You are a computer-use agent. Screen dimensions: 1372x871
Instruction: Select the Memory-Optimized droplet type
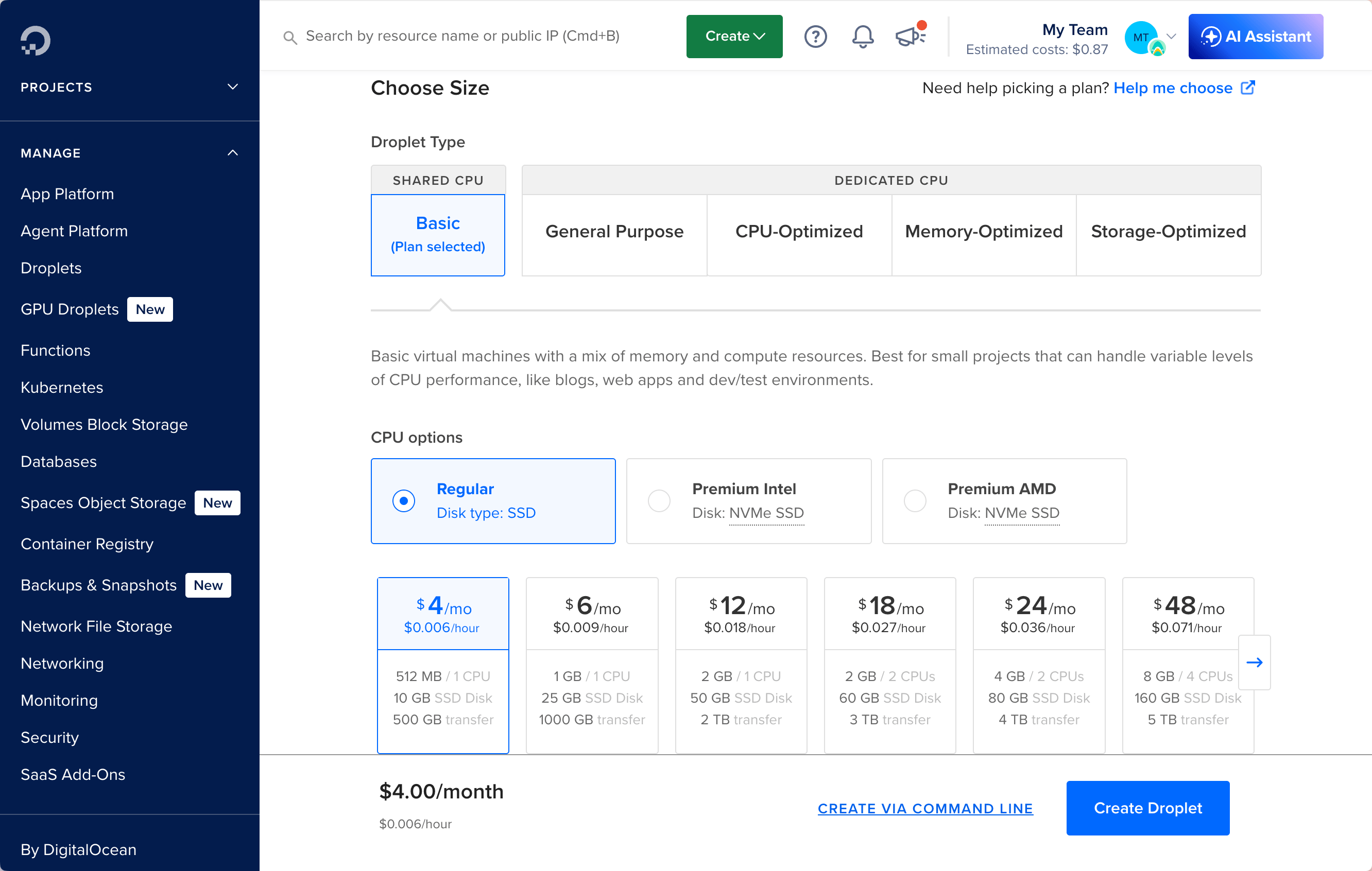983,235
